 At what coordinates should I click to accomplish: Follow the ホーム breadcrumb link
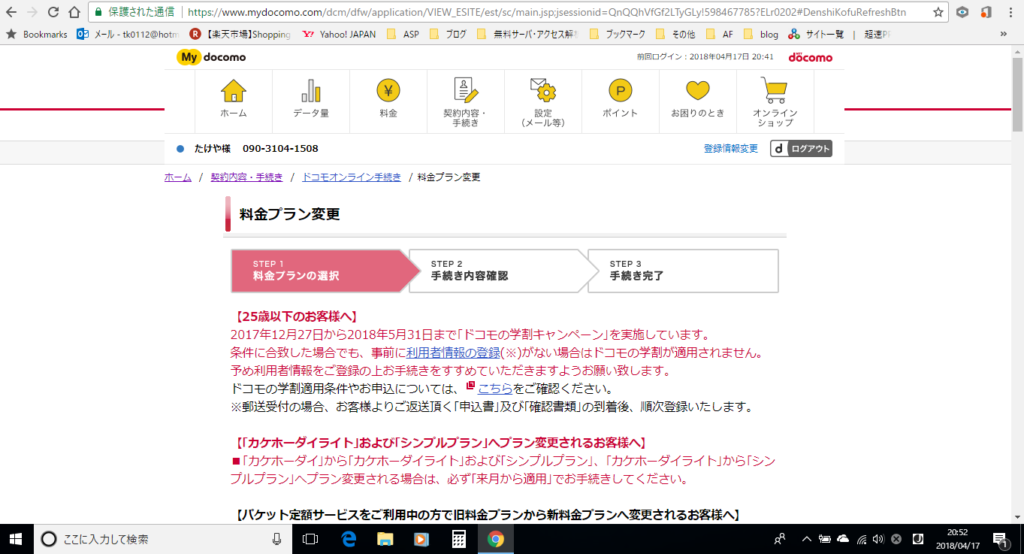coord(178,177)
